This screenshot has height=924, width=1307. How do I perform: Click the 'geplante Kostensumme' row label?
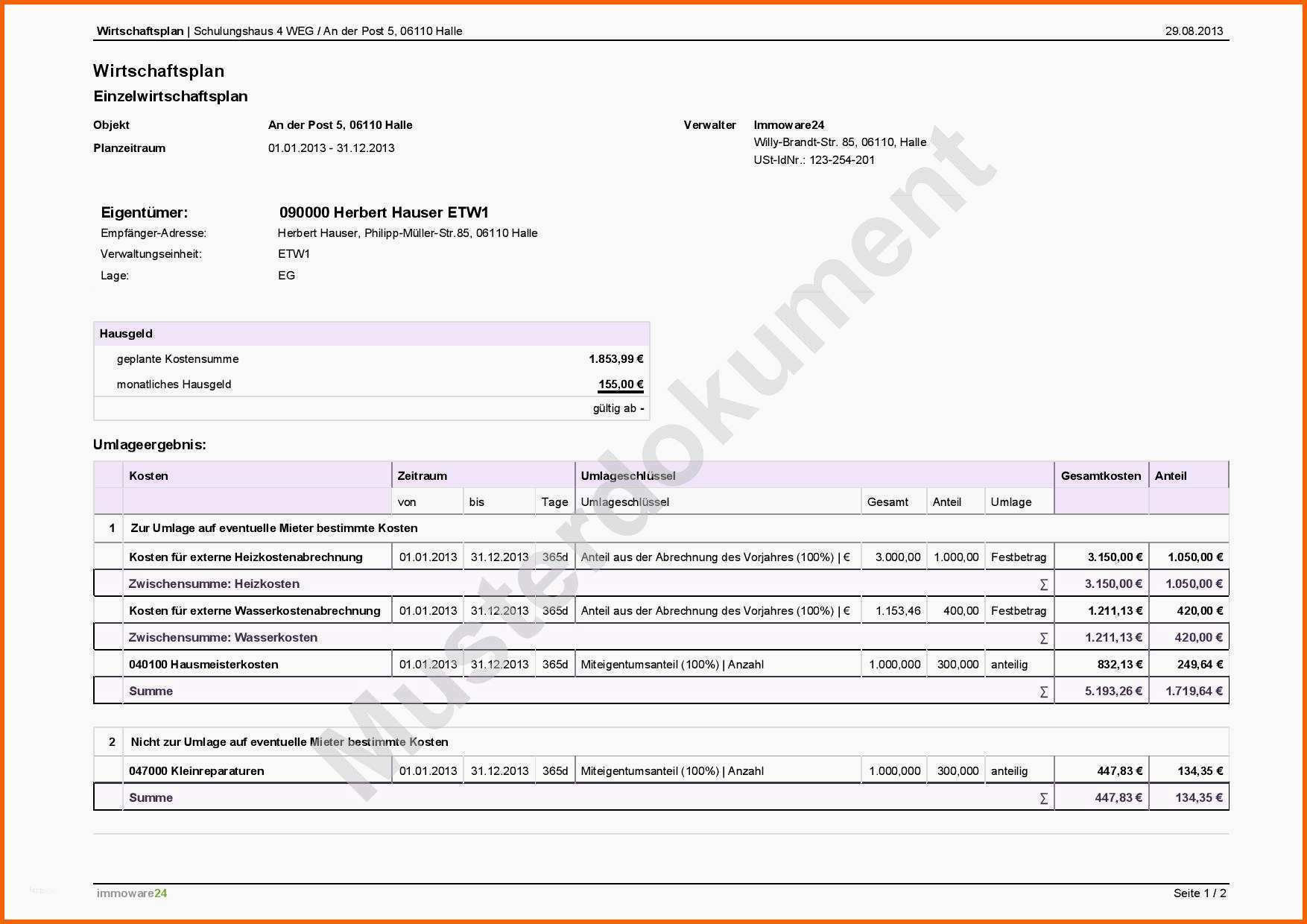[x=178, y=359]
